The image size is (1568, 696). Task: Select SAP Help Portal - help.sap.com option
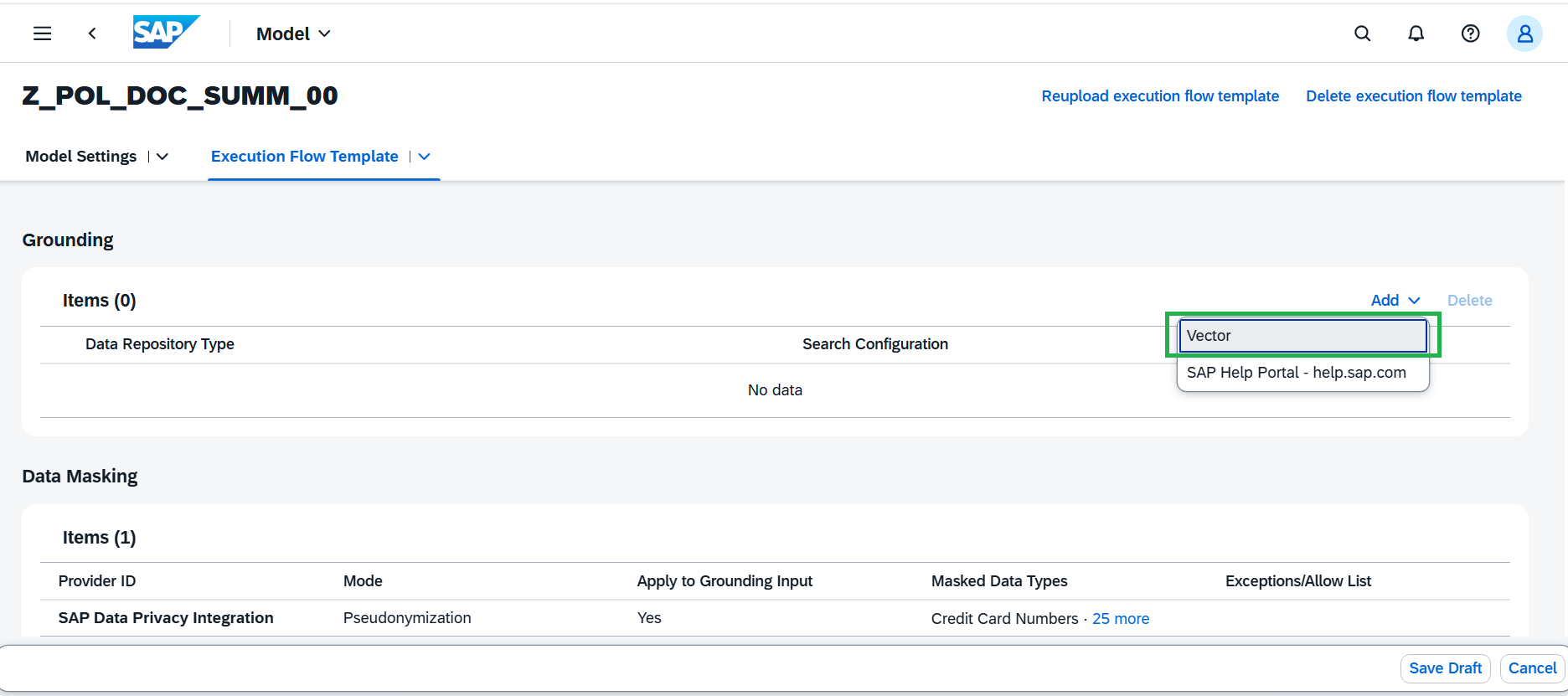pos(1302,373)
